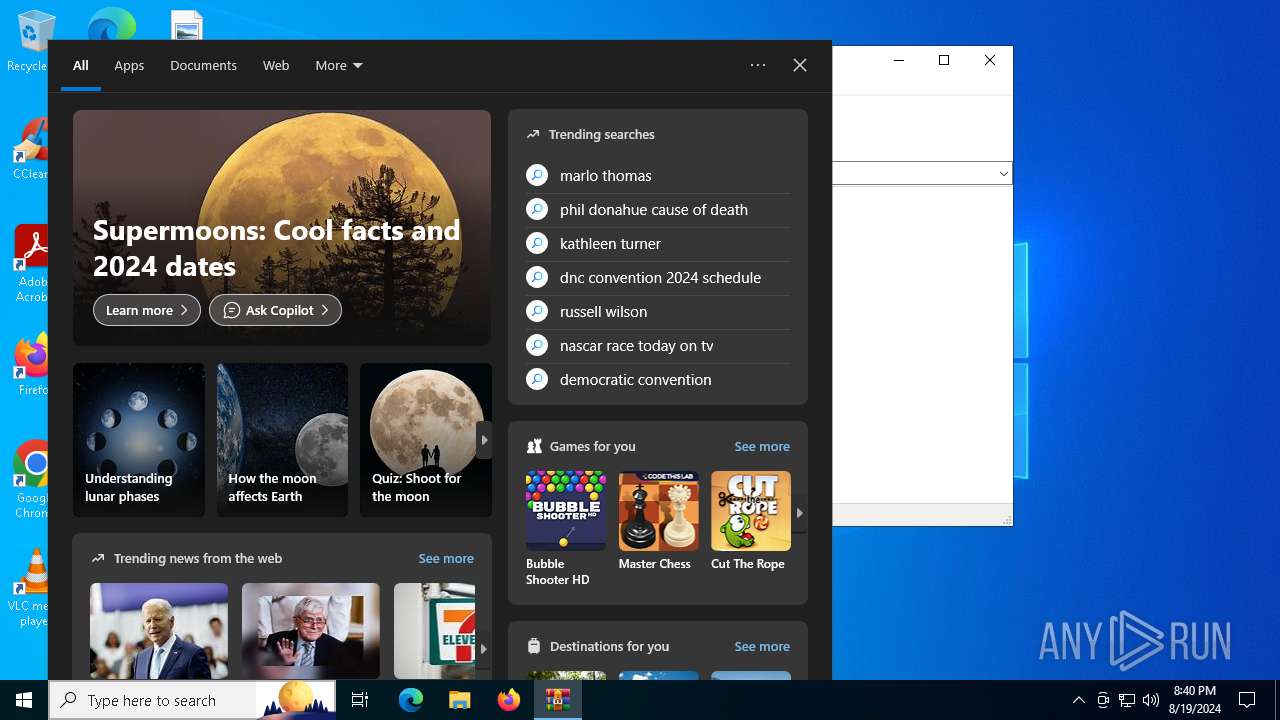Open Understanding lunar phases card

click(139, 440)
